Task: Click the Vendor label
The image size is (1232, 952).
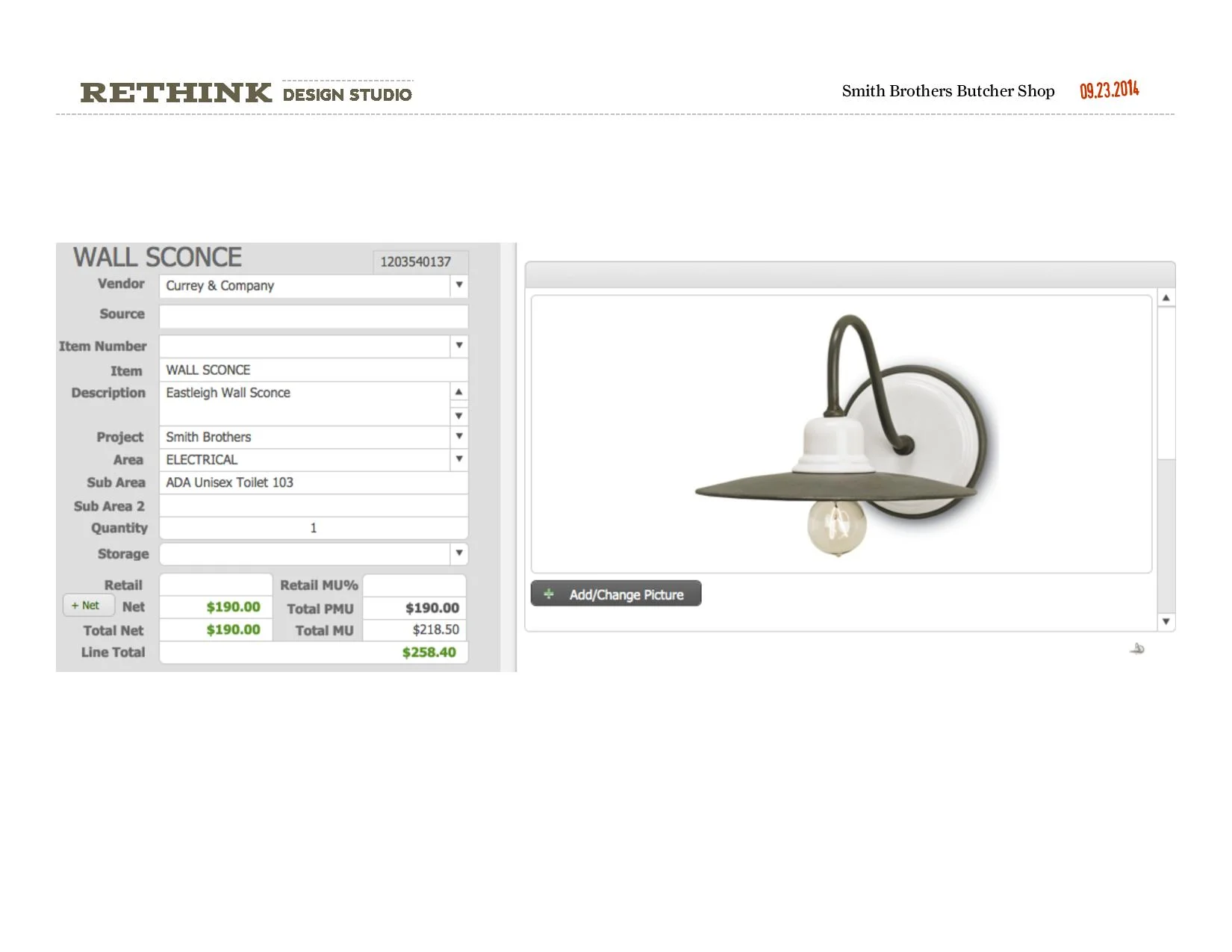Action: 121,284
